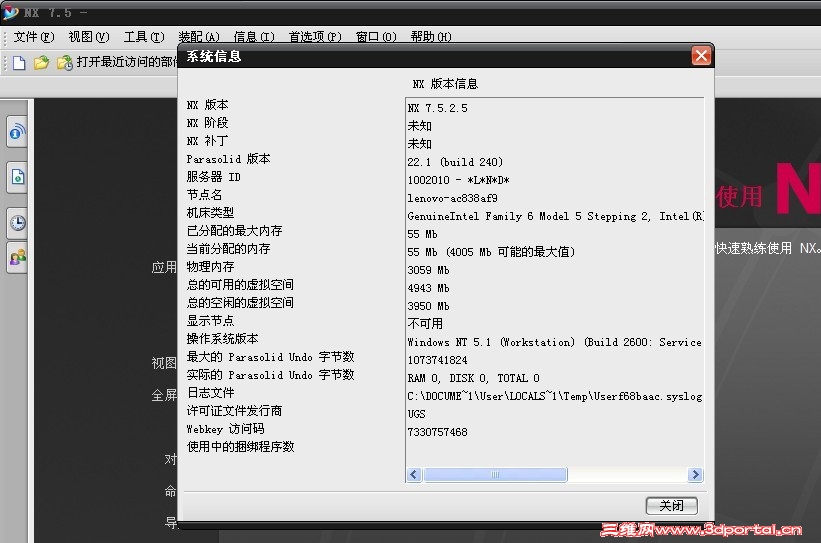This screenshot has width=821, height=543.
Task: Open the 装配(A) menu
Action: (x=198, y=37)
